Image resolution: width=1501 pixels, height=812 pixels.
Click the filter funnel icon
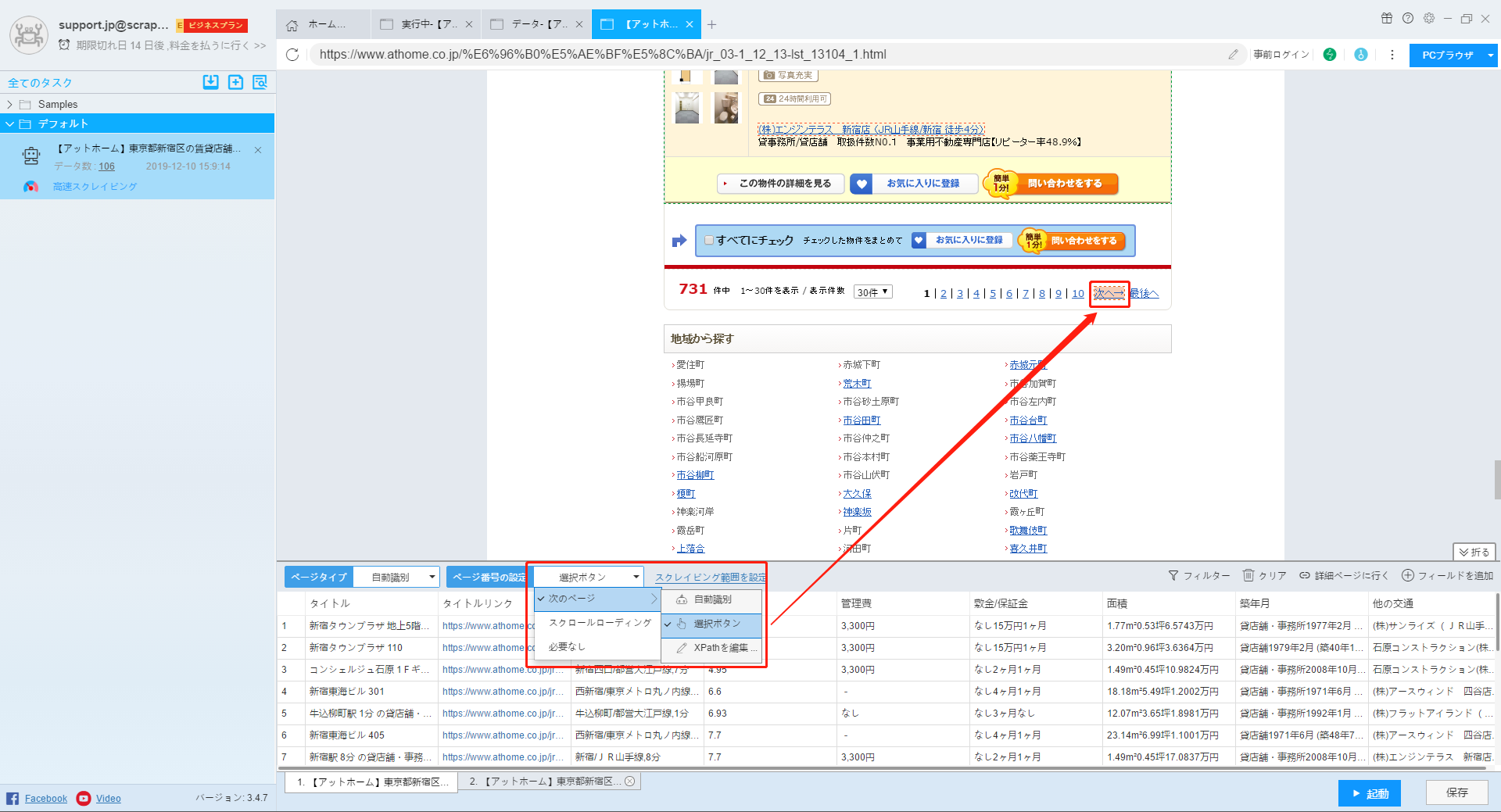pyautogui.click(x=1173, y=575)
